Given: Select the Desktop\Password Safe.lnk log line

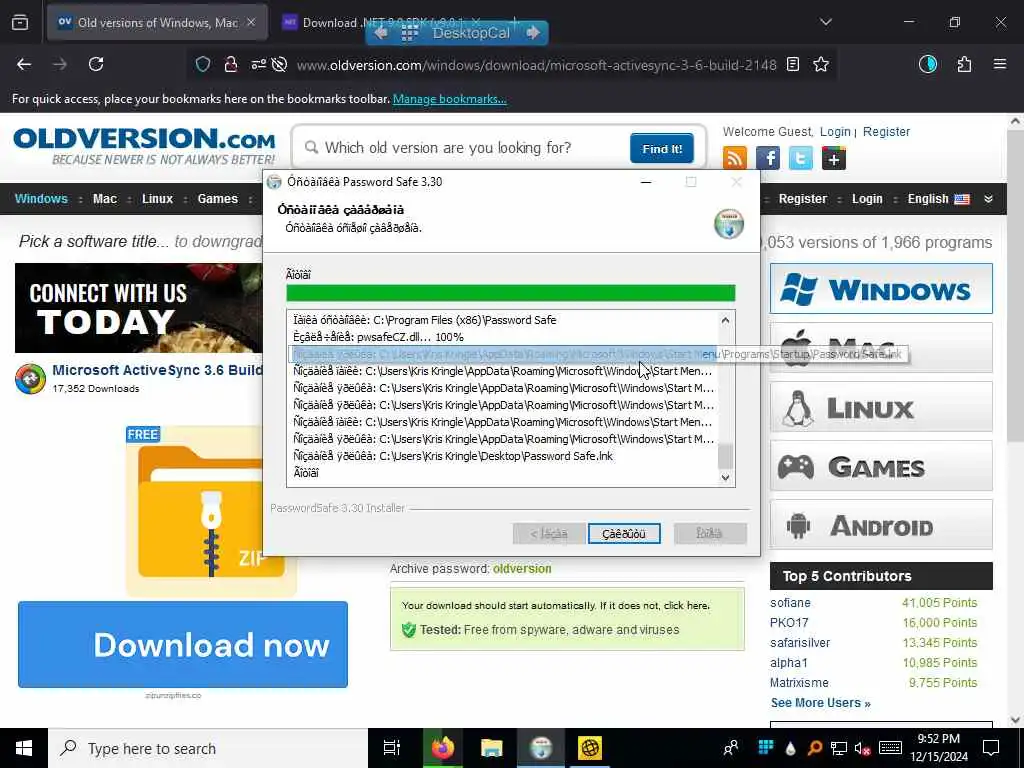Looking at the screenshot, I should point(503,456).
